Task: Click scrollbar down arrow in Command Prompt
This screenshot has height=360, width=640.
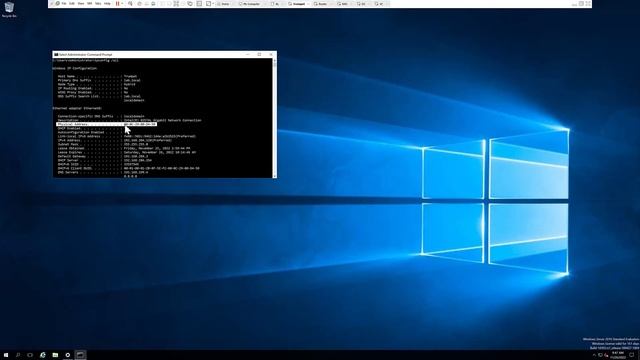Action: 274,176
